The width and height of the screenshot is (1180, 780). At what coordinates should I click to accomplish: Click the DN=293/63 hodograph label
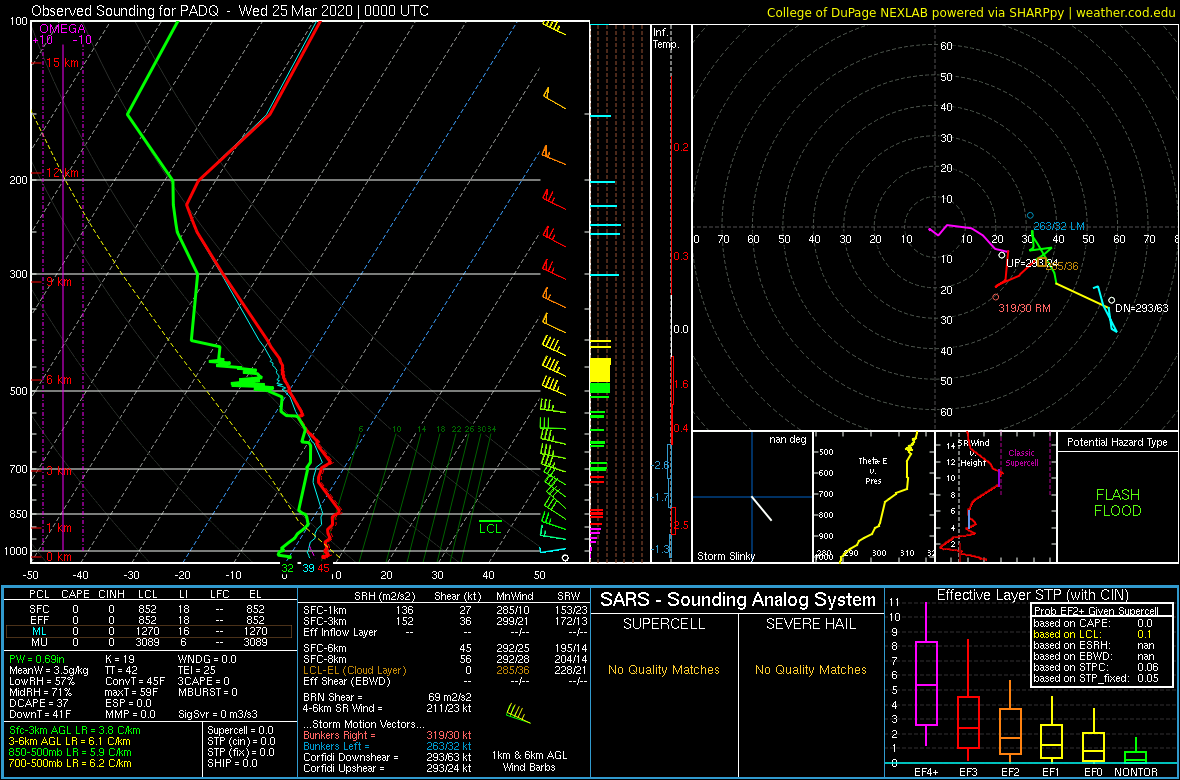click(x=1140, y=308)
